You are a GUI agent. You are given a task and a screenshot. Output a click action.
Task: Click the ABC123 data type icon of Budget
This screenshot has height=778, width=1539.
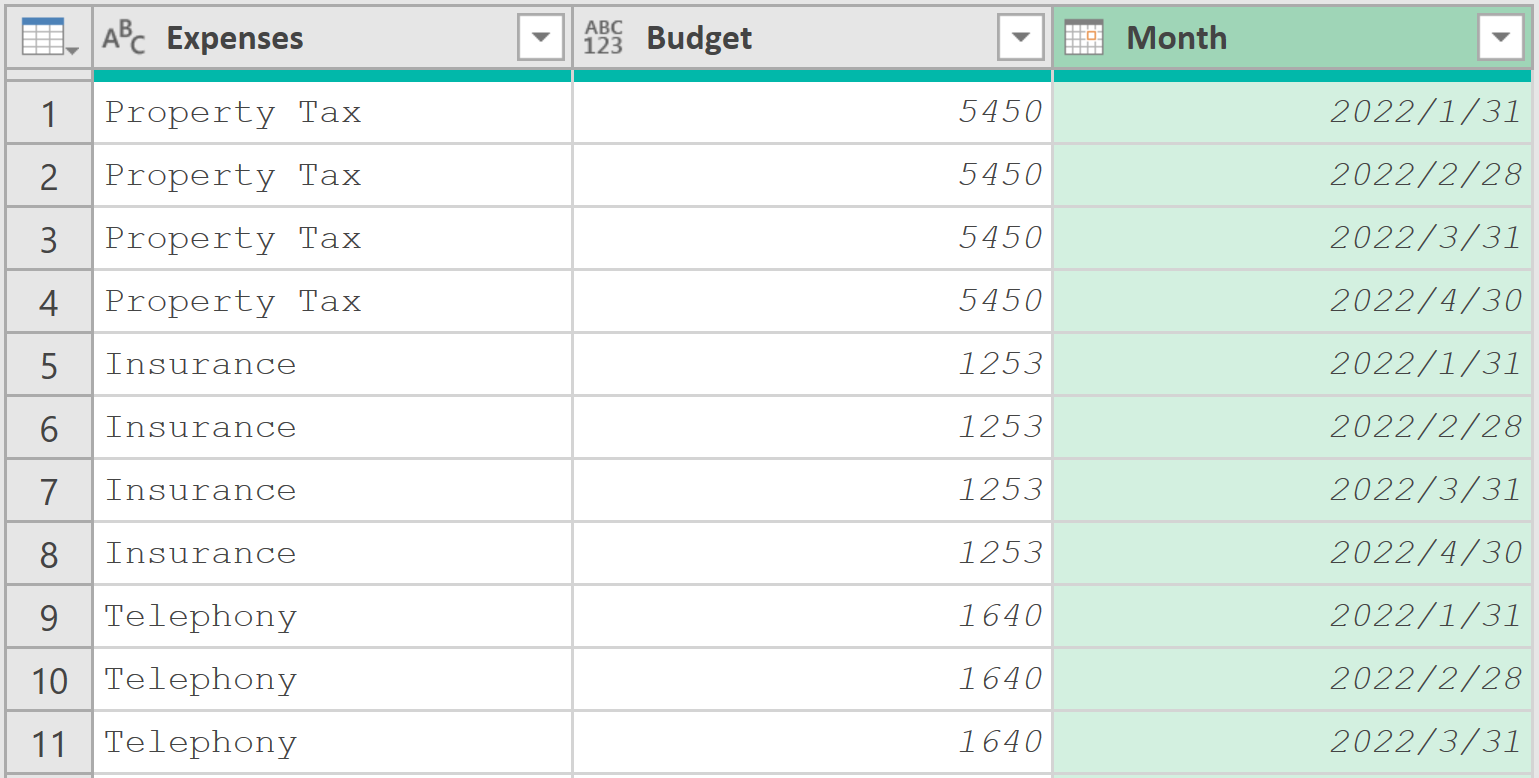click(x=604, y=38)
